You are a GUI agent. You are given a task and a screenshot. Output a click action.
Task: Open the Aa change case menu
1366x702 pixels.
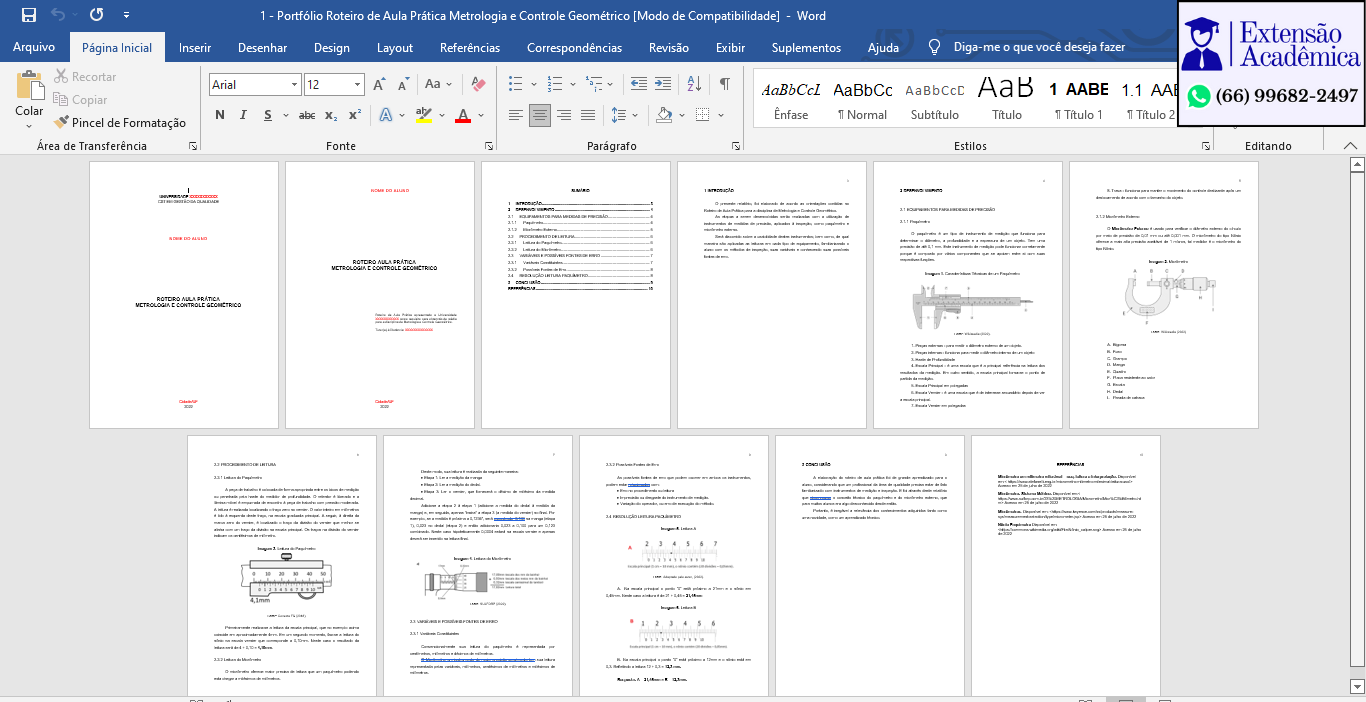click(438, 85)
